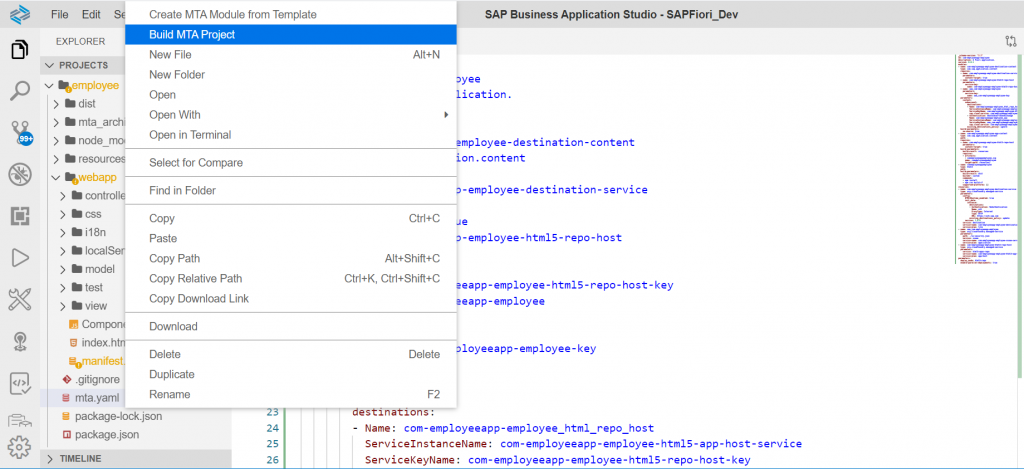Open the code checklist icon in activity bar
Image resolution: width=1024 pixels, height=469 pixels.
(x=20, y=383)
